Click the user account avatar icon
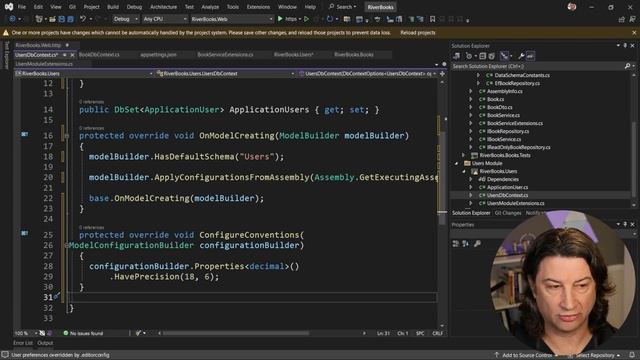Screen dimensions: 640x360 572,7
